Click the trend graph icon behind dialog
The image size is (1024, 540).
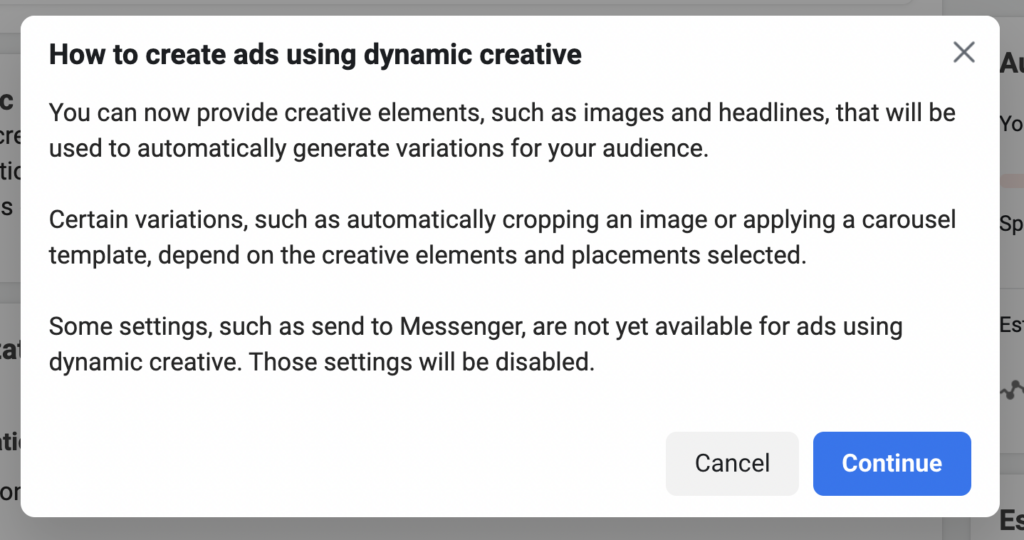point(1012,389)
